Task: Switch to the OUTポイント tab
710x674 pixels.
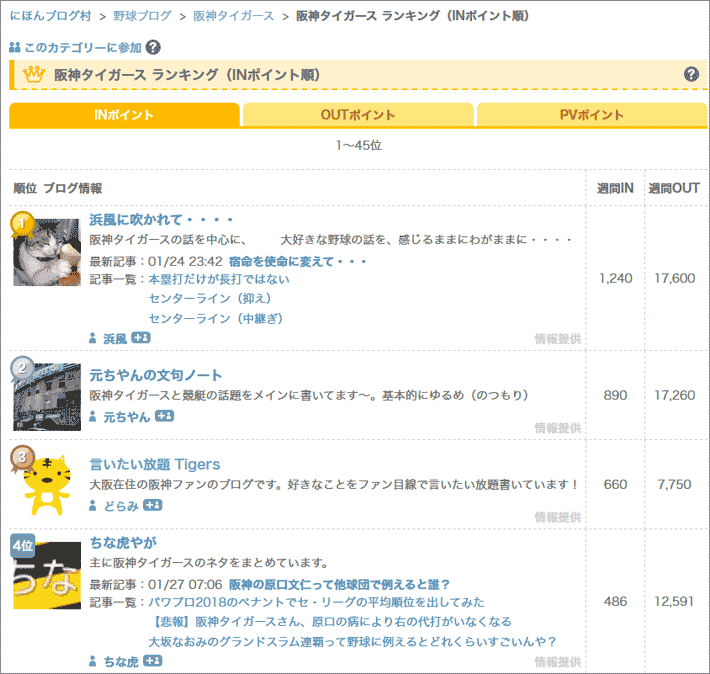Action: click(x=358, y=115)
